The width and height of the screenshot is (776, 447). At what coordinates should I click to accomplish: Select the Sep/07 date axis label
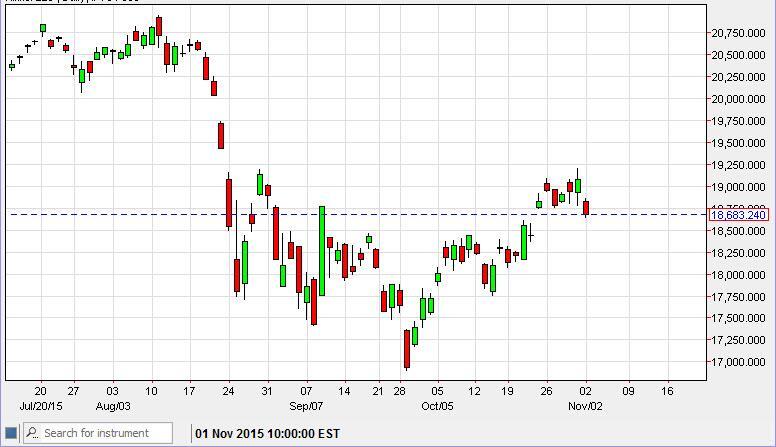306,406
